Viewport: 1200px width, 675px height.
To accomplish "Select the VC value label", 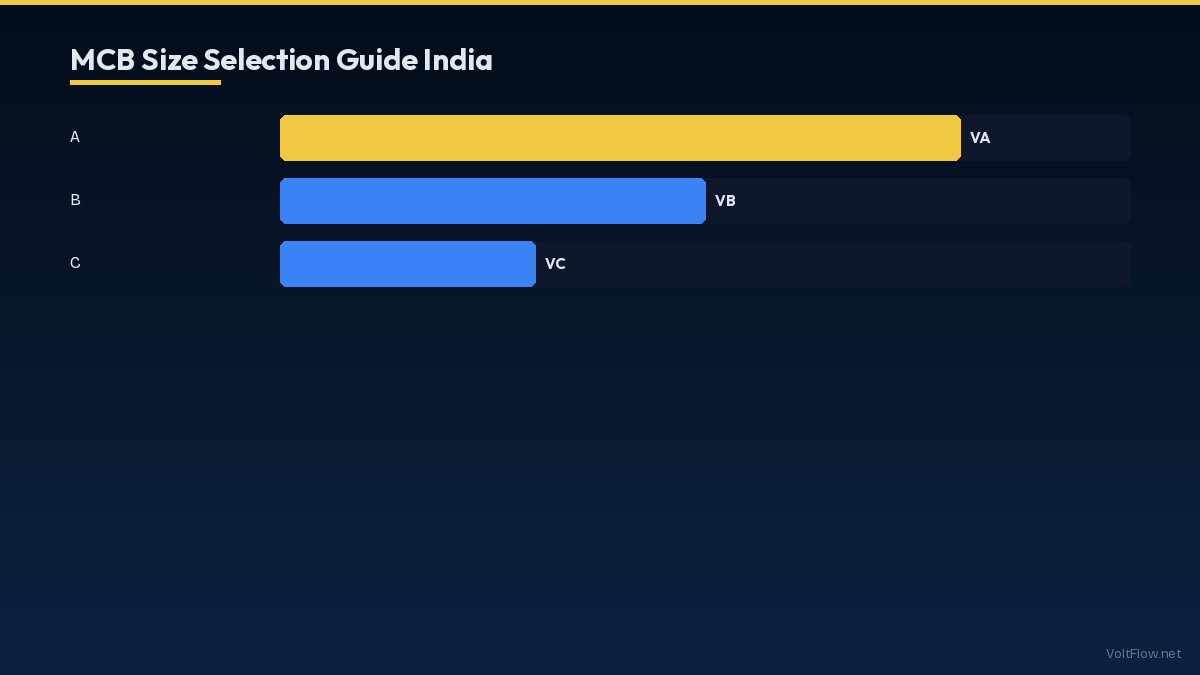I will (555, 264).
